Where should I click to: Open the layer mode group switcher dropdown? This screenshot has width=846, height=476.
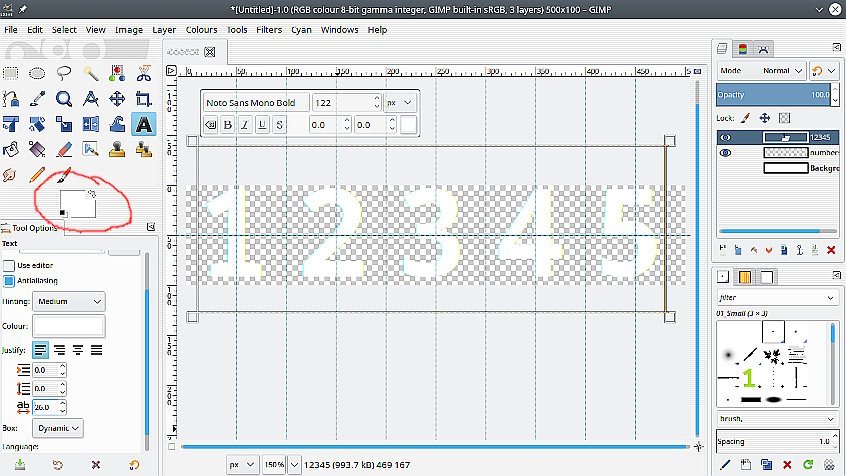(x=823, y=71)
